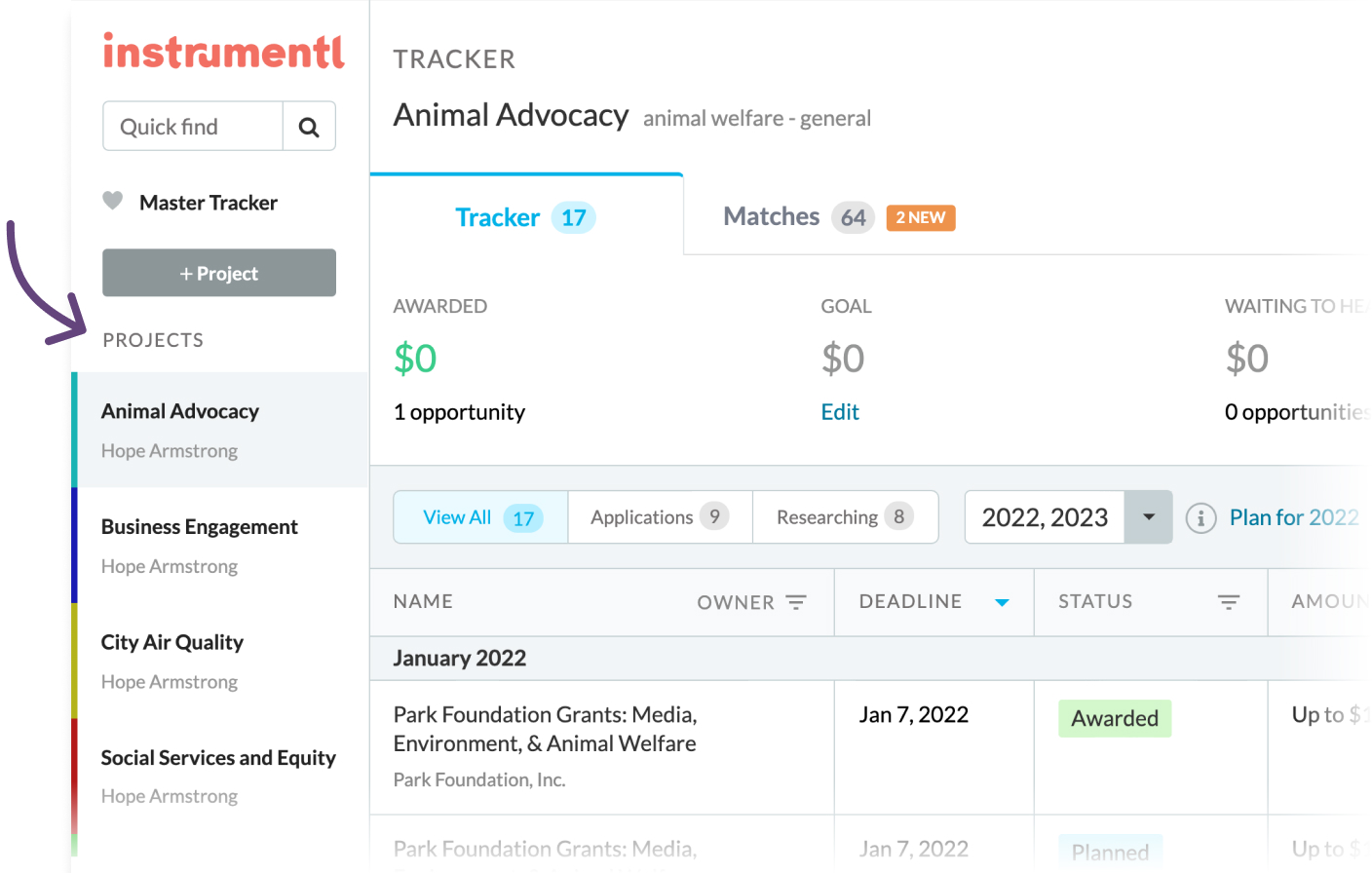Screen dimensions: 1372x873
Task: Click the Instrumentl logo
Action: click(222, 52)
